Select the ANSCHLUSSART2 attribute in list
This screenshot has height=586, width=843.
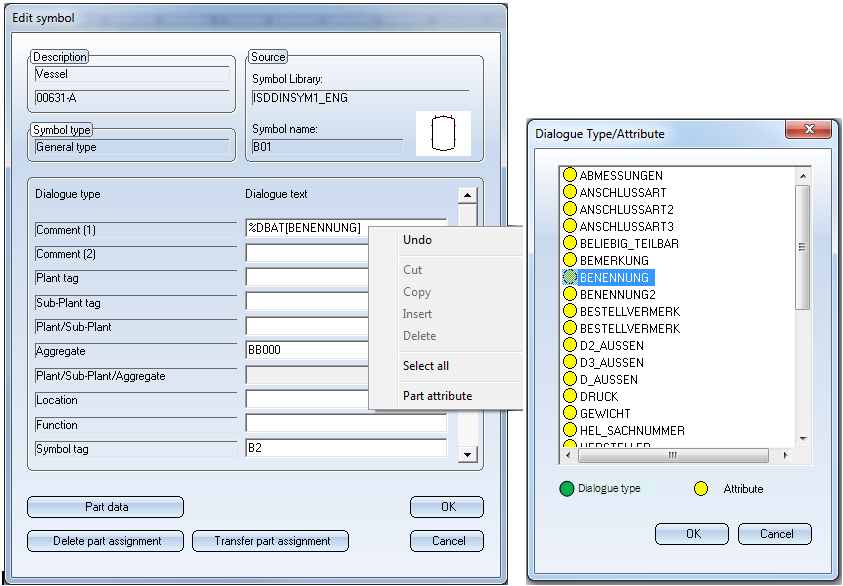[x=626, y=210]
